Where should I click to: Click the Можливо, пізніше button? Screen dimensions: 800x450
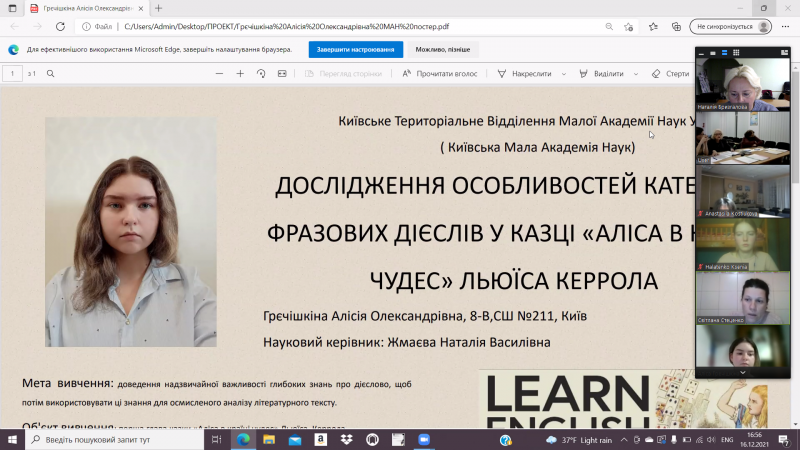[442, 49]
